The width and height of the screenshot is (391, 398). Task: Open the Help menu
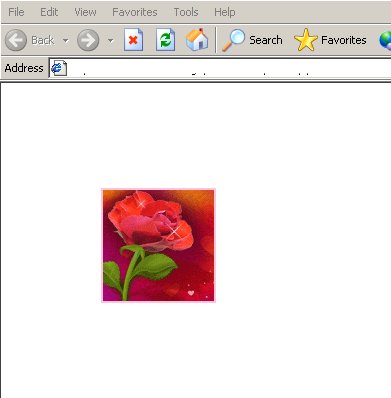click(225, 12)
